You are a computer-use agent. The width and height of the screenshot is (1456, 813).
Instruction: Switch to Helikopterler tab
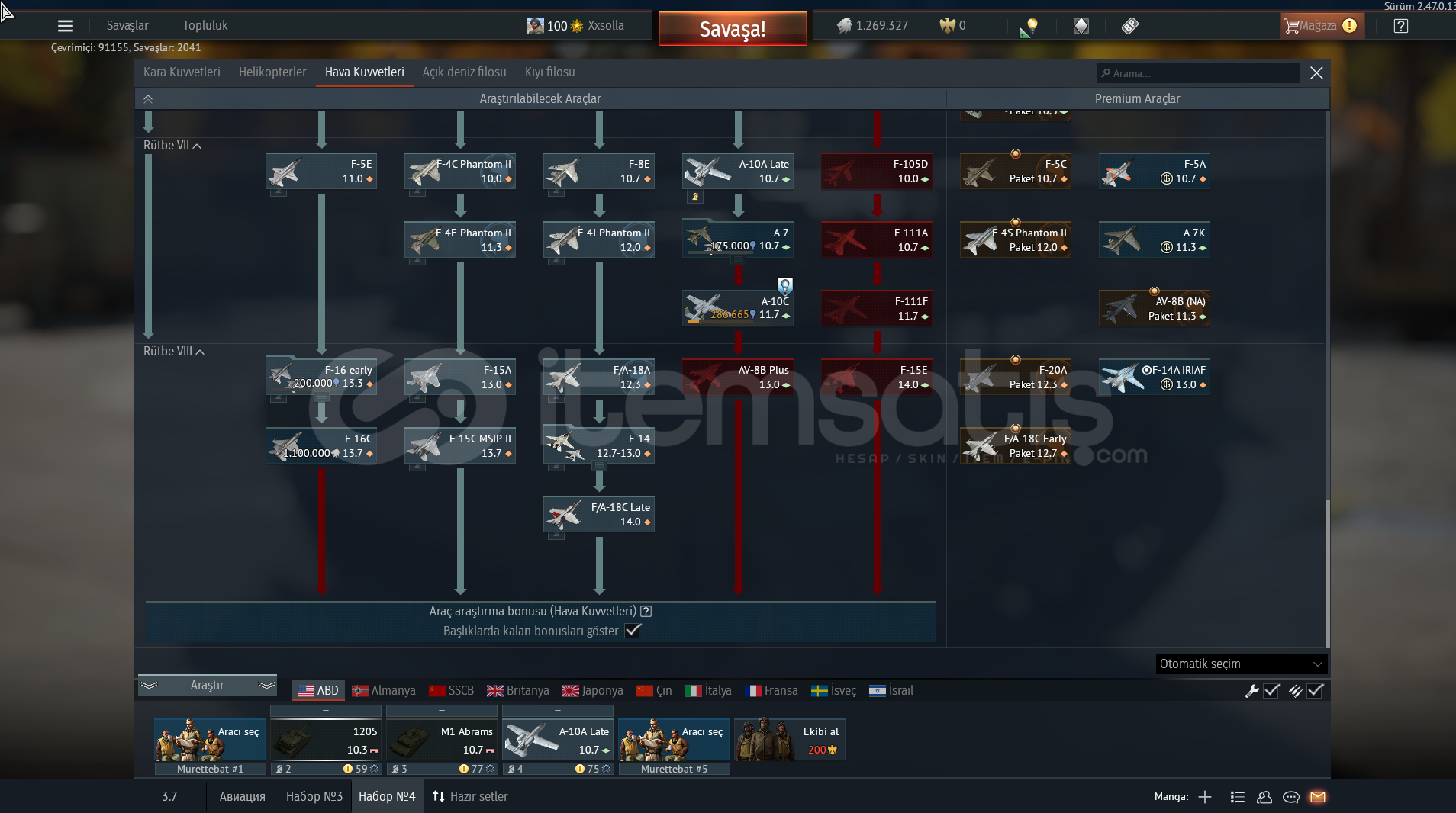[272, 72]
